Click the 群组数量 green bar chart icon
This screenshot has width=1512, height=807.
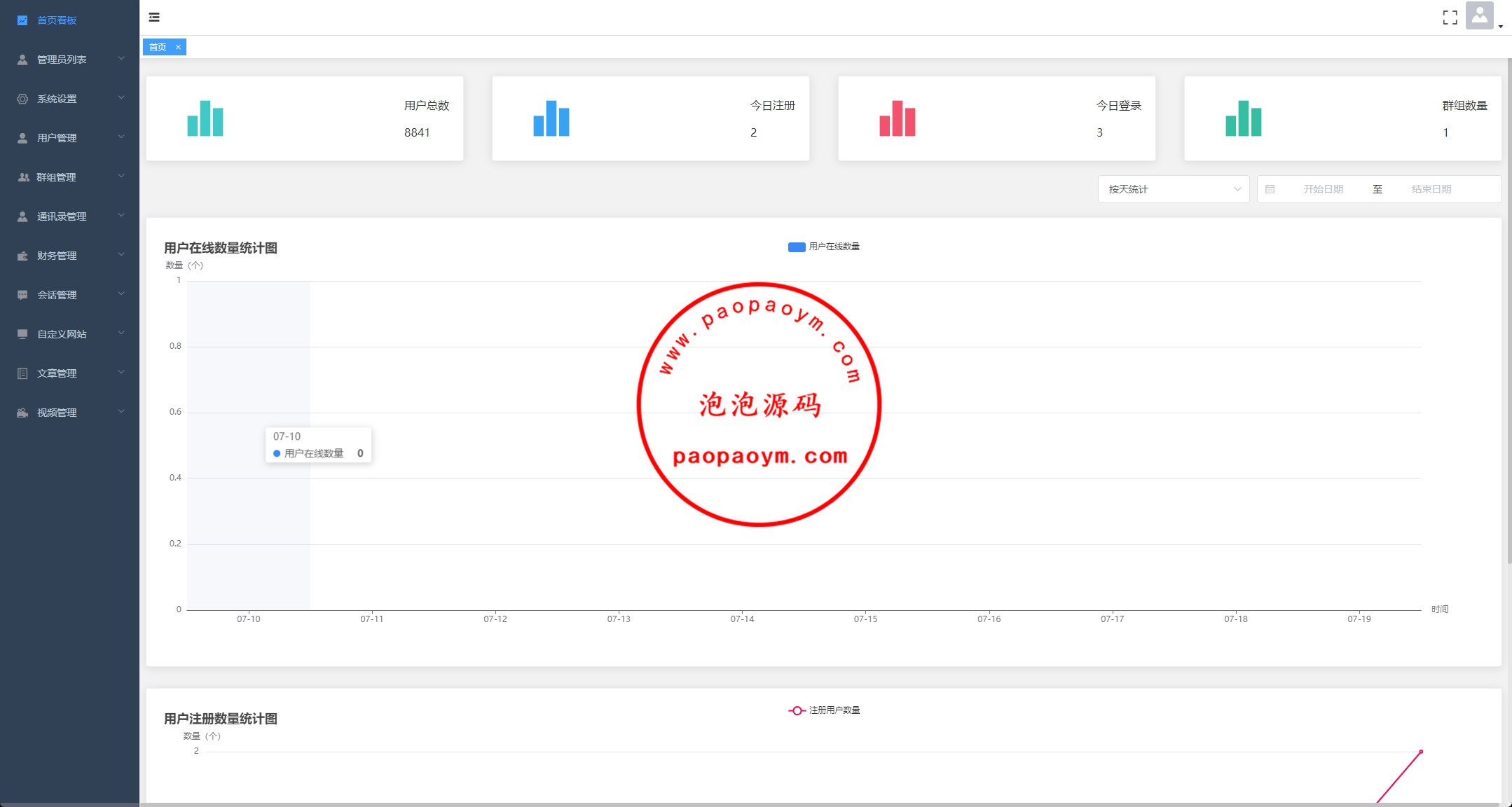click(1244, 118)
